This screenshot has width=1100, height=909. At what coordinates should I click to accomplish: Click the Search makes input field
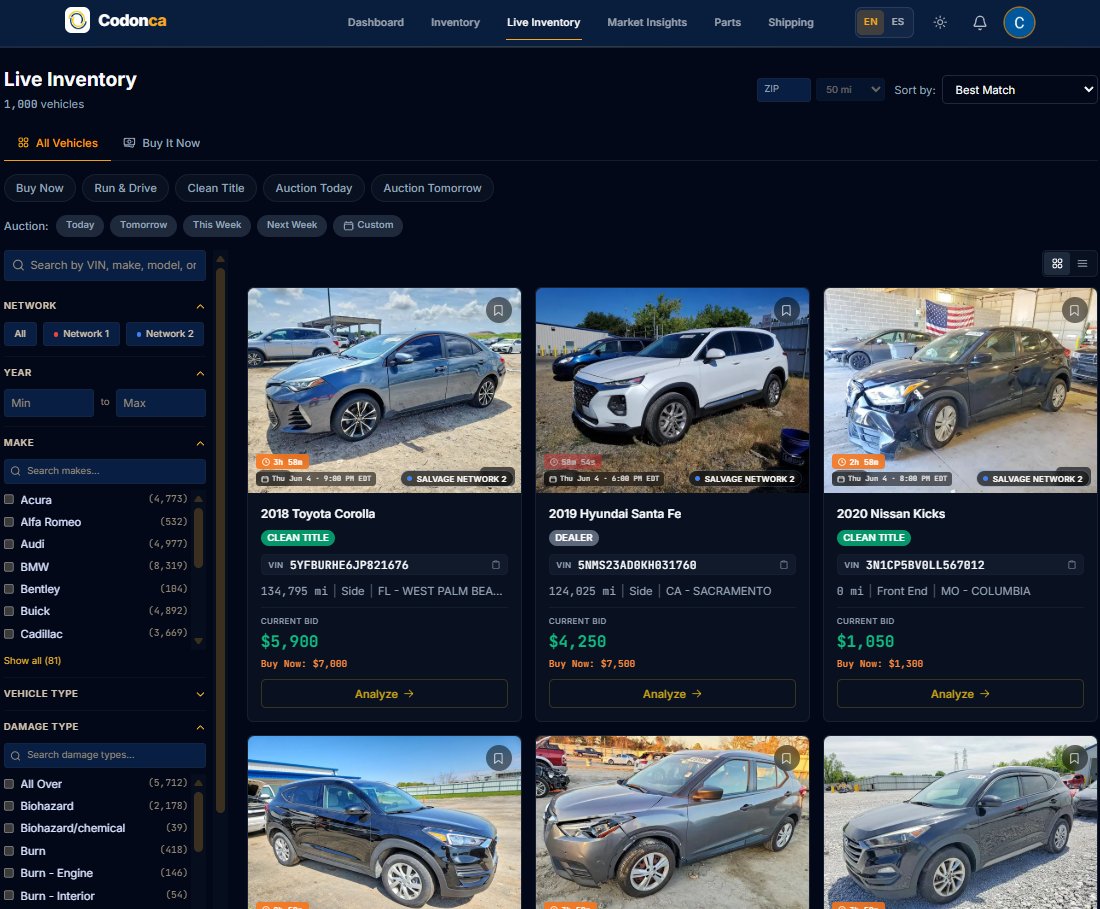105,471
